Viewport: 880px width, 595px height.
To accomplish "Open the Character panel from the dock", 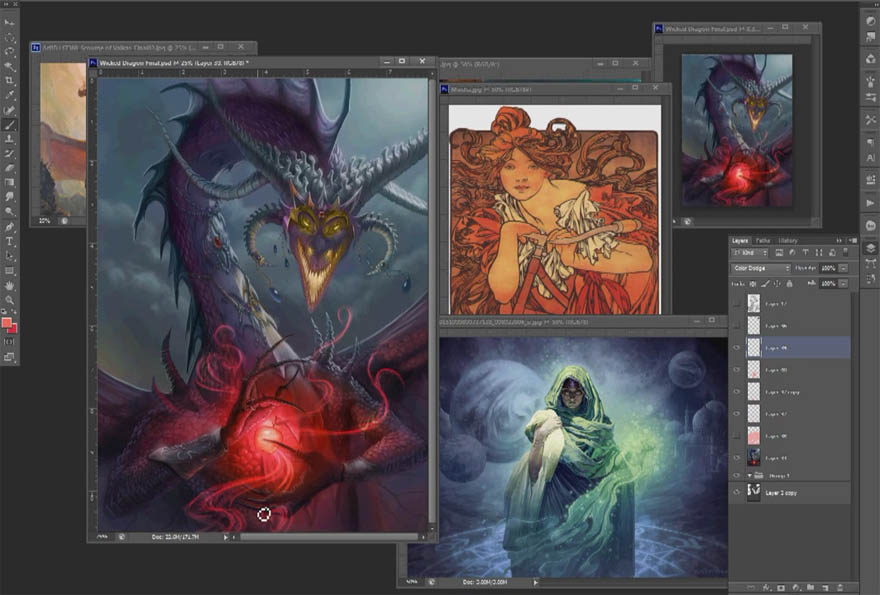I will 870,159.
